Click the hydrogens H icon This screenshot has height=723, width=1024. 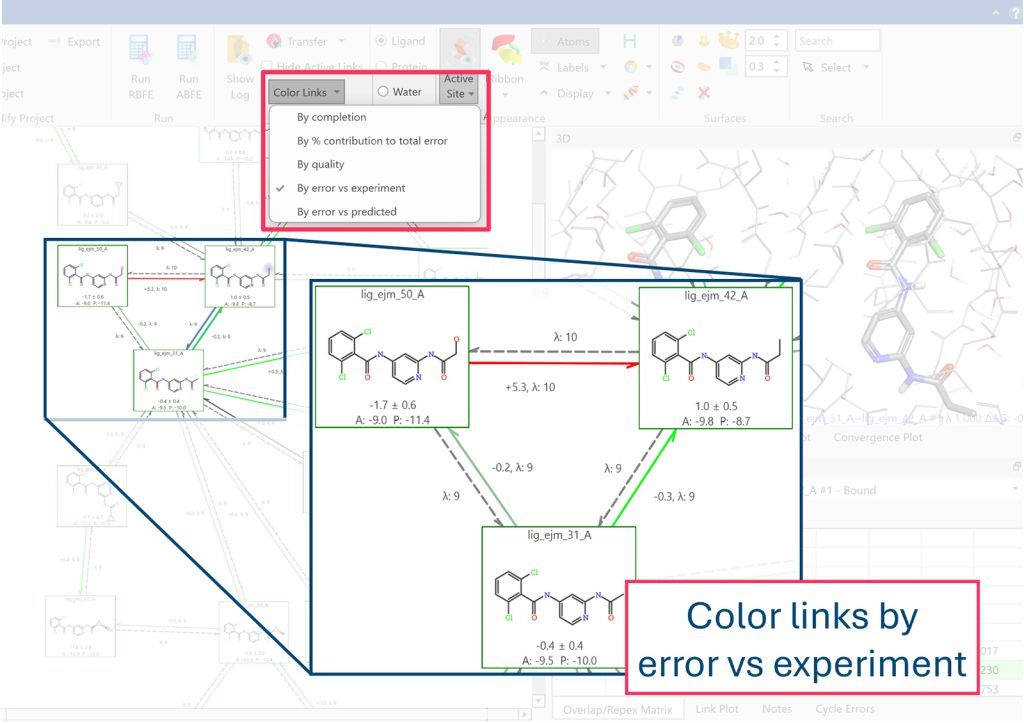click(x=630, y=41)
